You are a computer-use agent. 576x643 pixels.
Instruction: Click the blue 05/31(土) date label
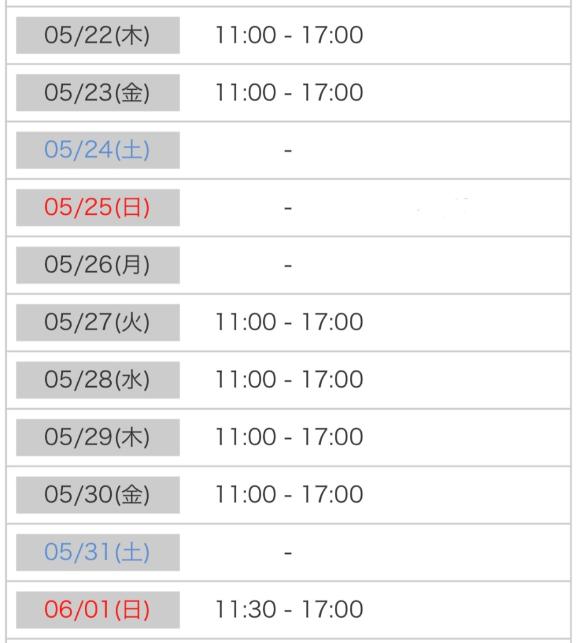[x=98, y=552]
